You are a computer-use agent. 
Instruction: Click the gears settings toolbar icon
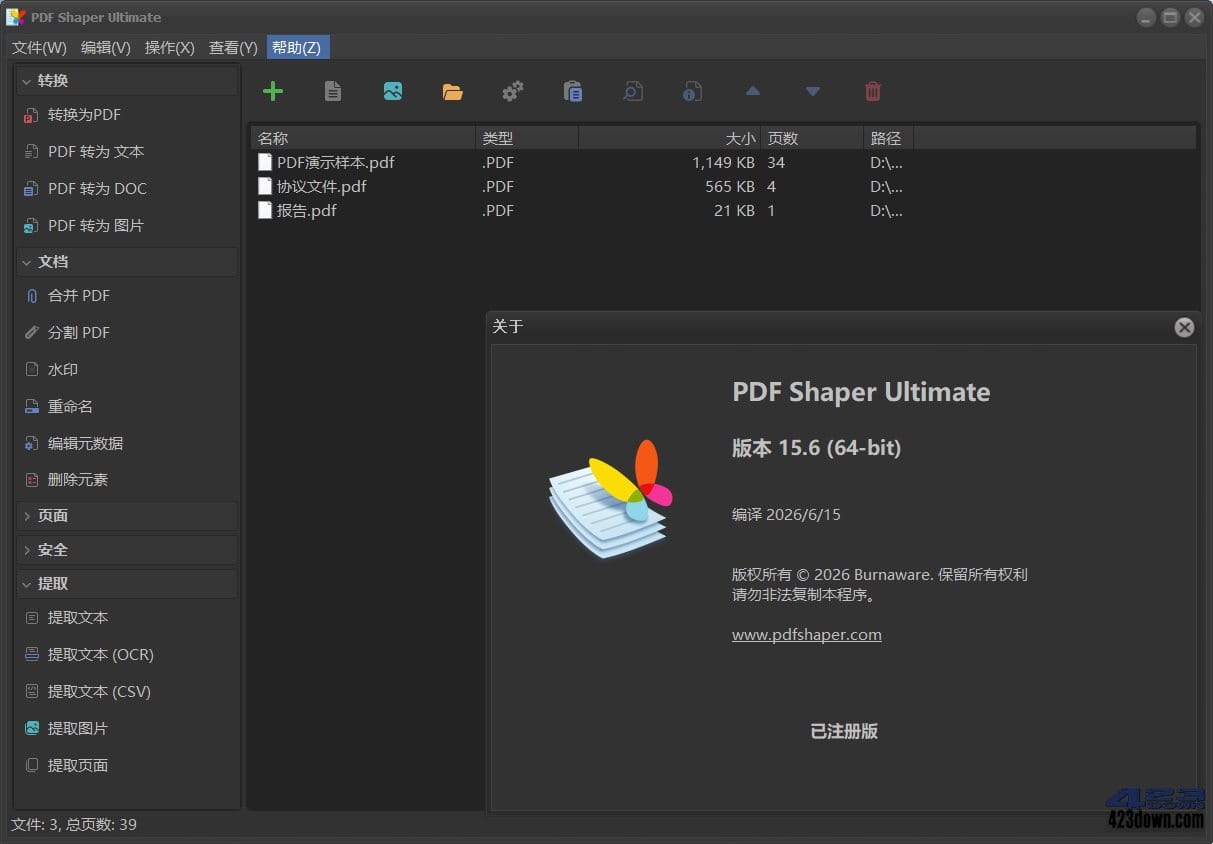[513, 91]
